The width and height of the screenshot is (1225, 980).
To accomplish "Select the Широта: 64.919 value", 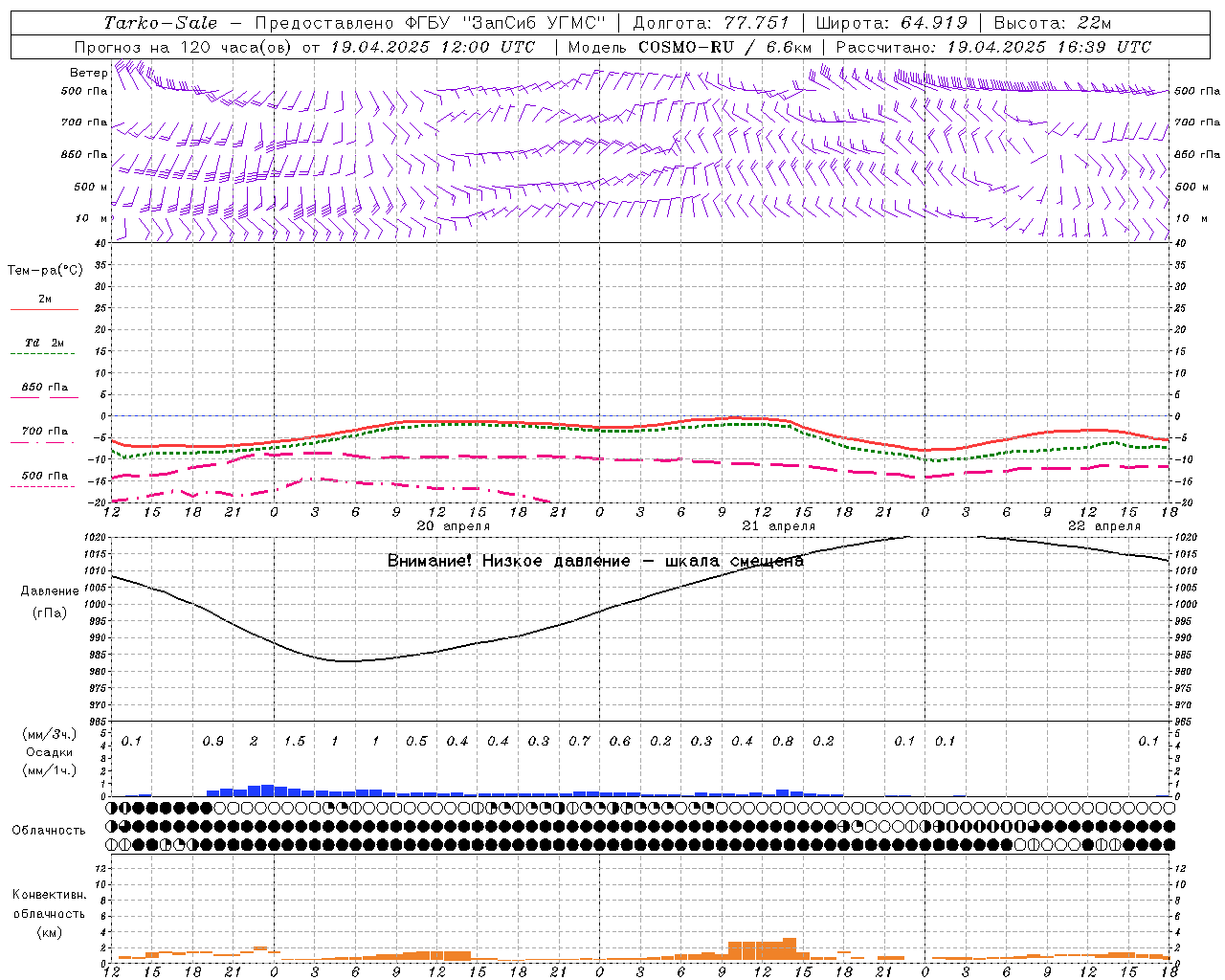I will 892,23.
